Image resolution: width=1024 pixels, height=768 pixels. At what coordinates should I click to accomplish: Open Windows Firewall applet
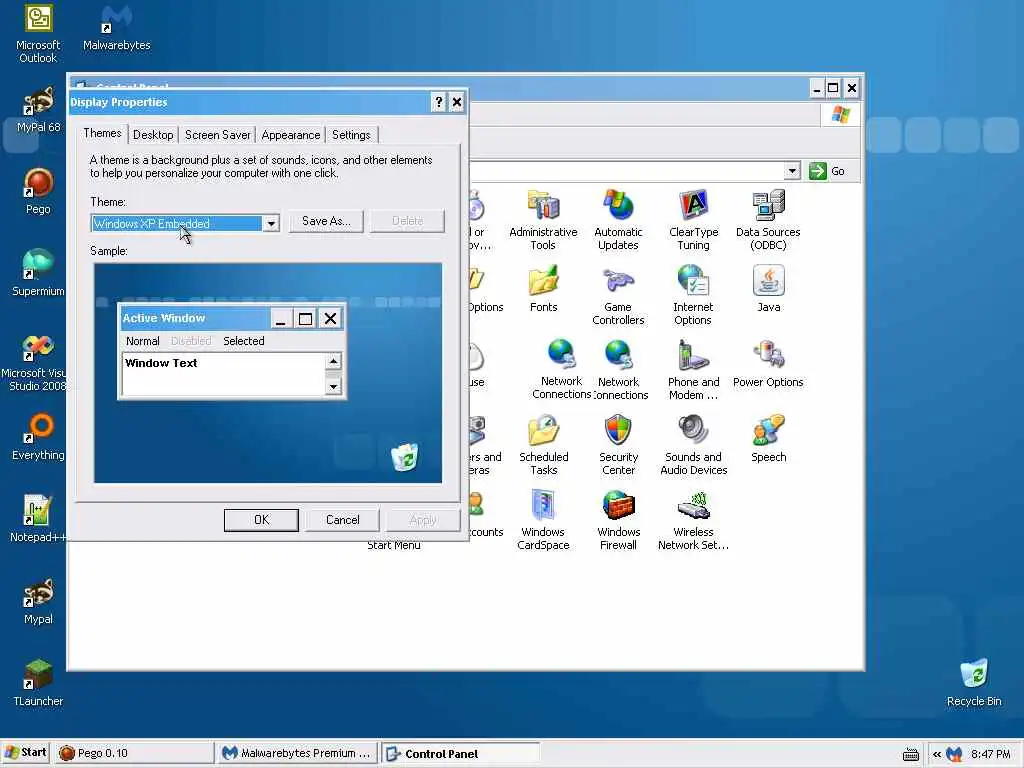pos(618,520)
